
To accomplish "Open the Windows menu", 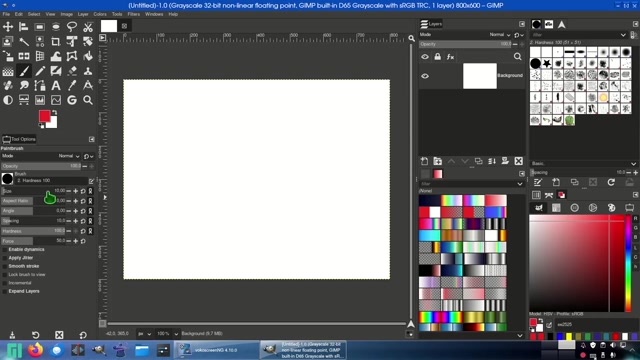I will coord(154,14).
